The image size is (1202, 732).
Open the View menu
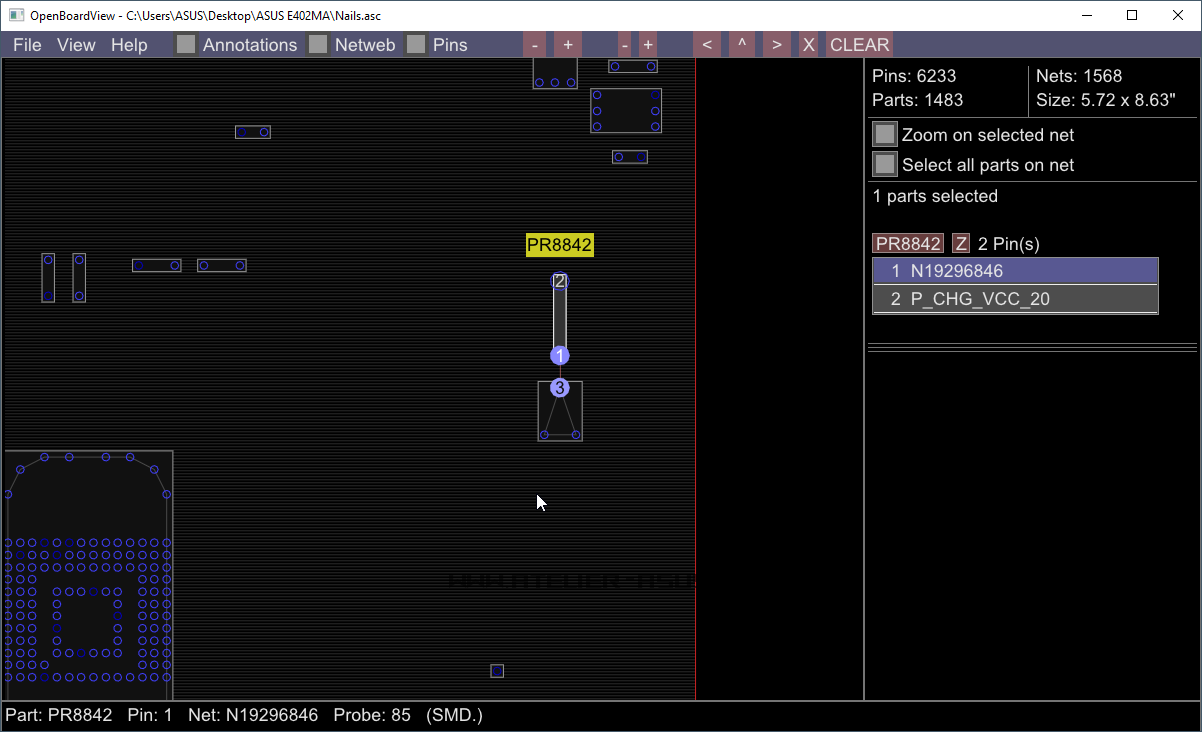(76, 45)
